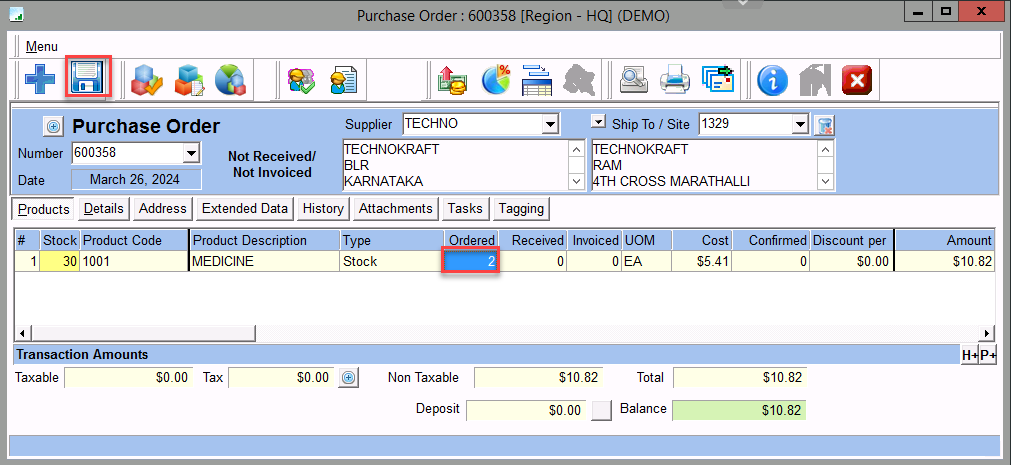Click the Ordered quantity cell for MEDICINE
Screen dimensions: 1011x465
[471, 261]
